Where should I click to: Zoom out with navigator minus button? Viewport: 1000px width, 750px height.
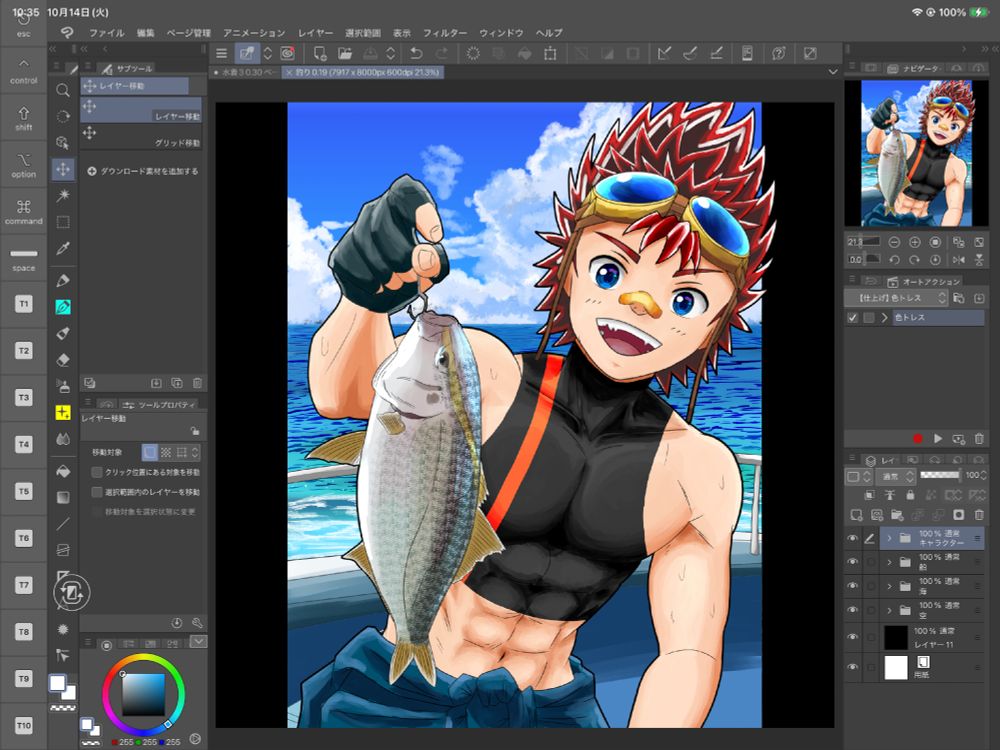[894, 242]
